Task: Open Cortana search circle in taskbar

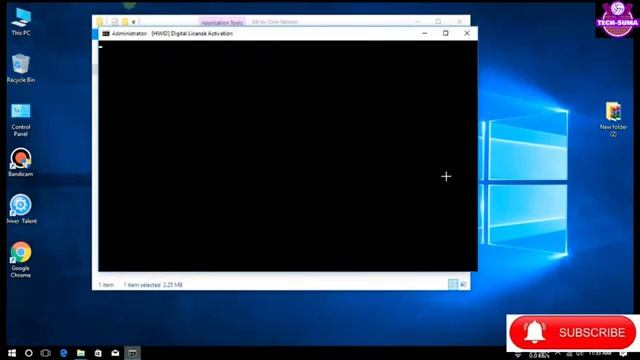Action: coord(29,353)
